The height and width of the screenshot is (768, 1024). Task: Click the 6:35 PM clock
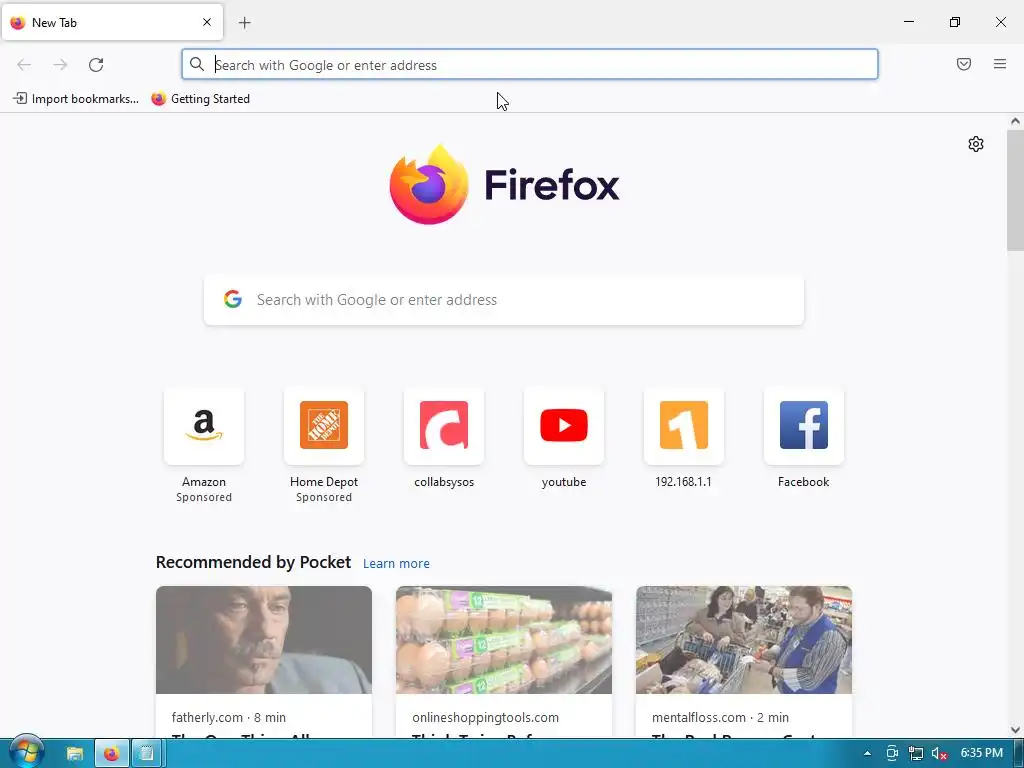(982, 753)
